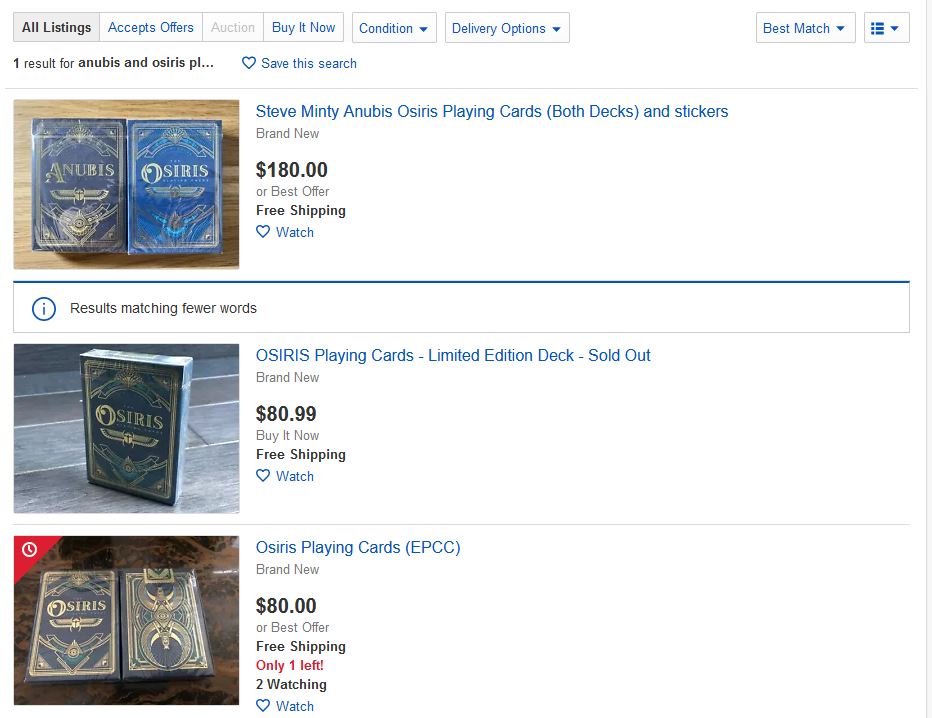The image size is (932, 718).
Task: Click the green Osiris deck thumbnail
Action: (x=126, y=428)
